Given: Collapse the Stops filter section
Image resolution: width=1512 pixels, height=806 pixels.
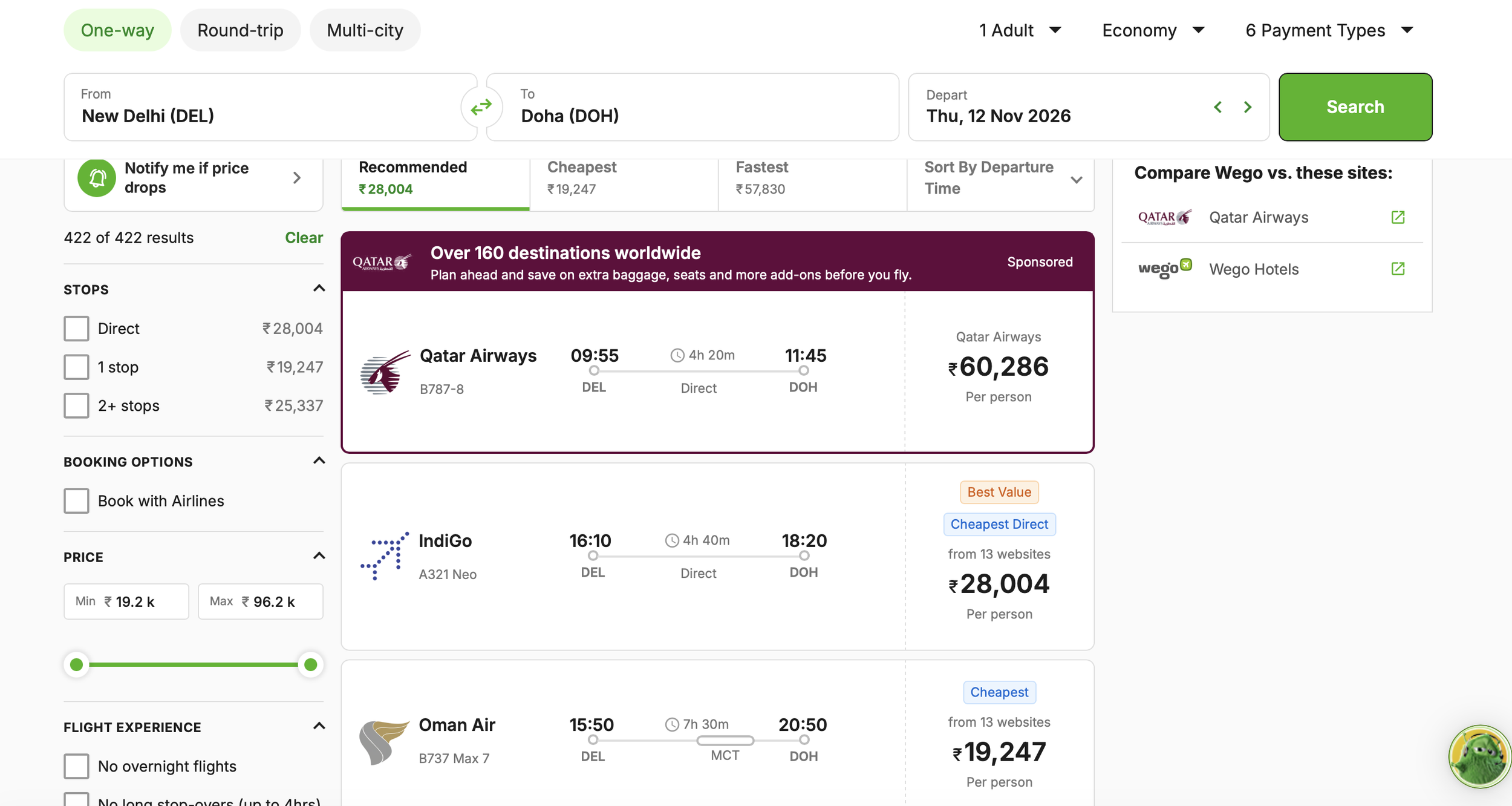Looking at the screenshot, I should (319, 289).
